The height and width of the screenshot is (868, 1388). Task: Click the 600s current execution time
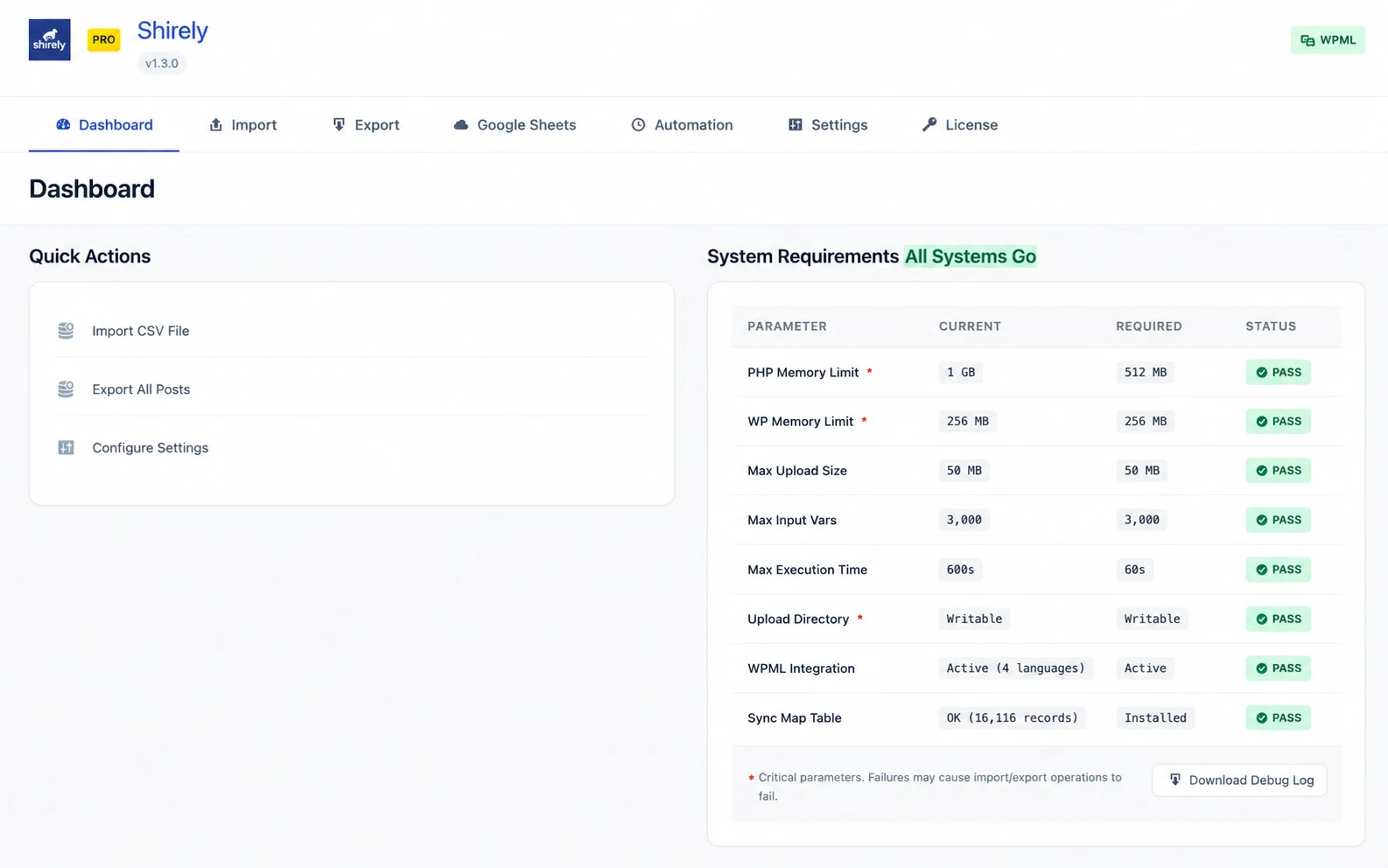point(961,570)
